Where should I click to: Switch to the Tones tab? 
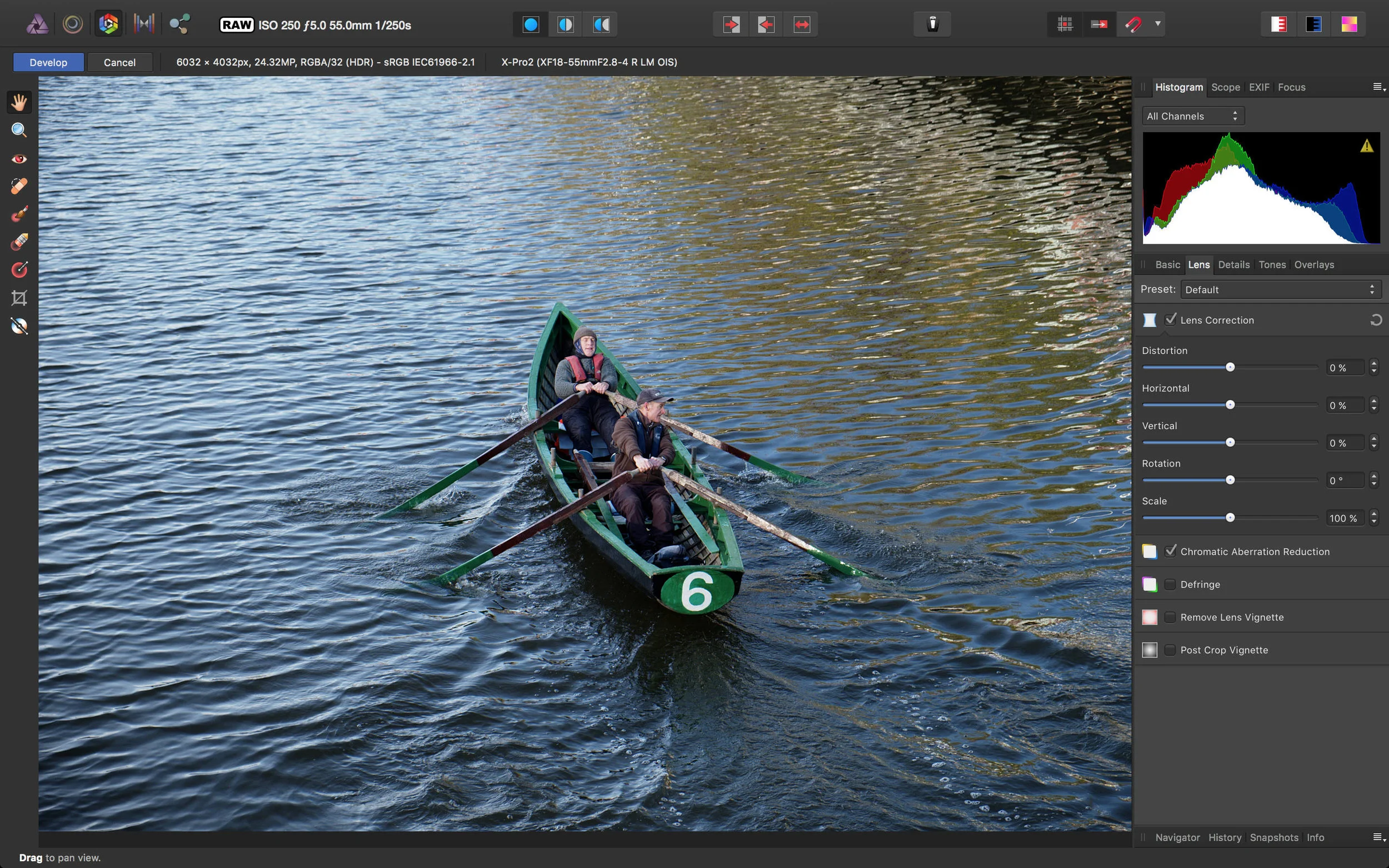click(1272, 264)
